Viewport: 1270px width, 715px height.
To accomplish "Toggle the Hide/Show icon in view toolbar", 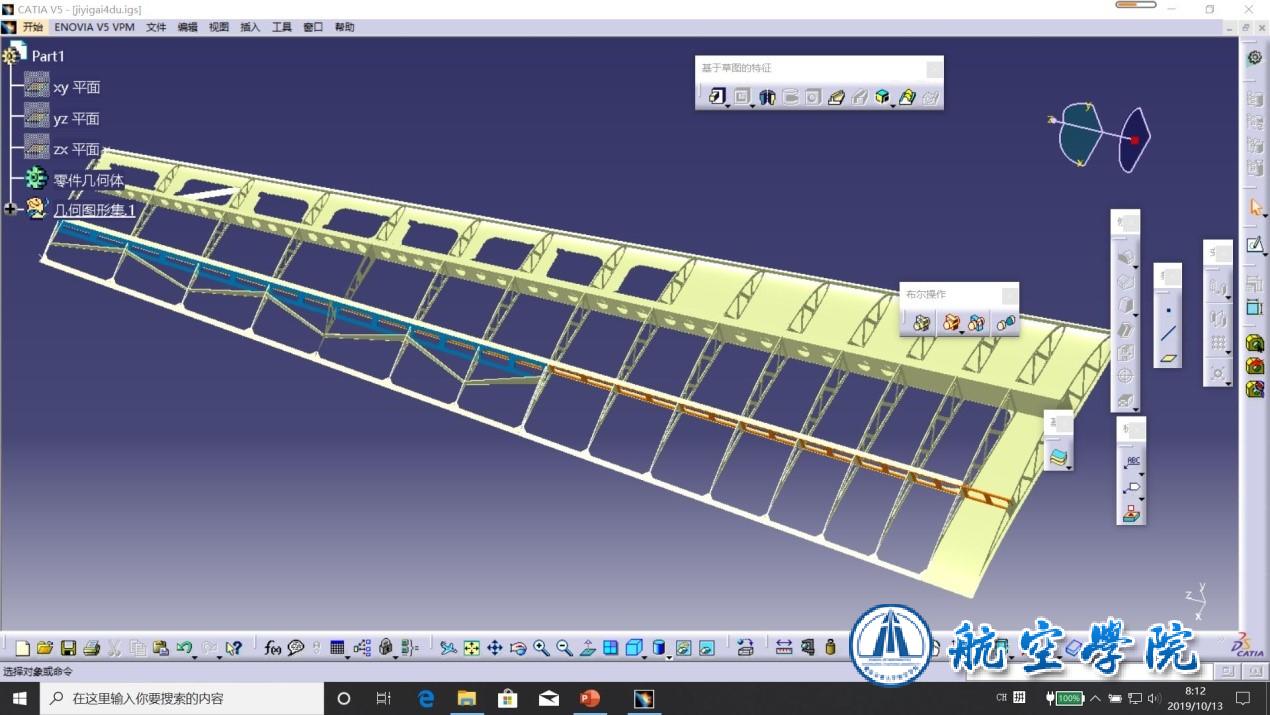I will [x=684, y=648].
